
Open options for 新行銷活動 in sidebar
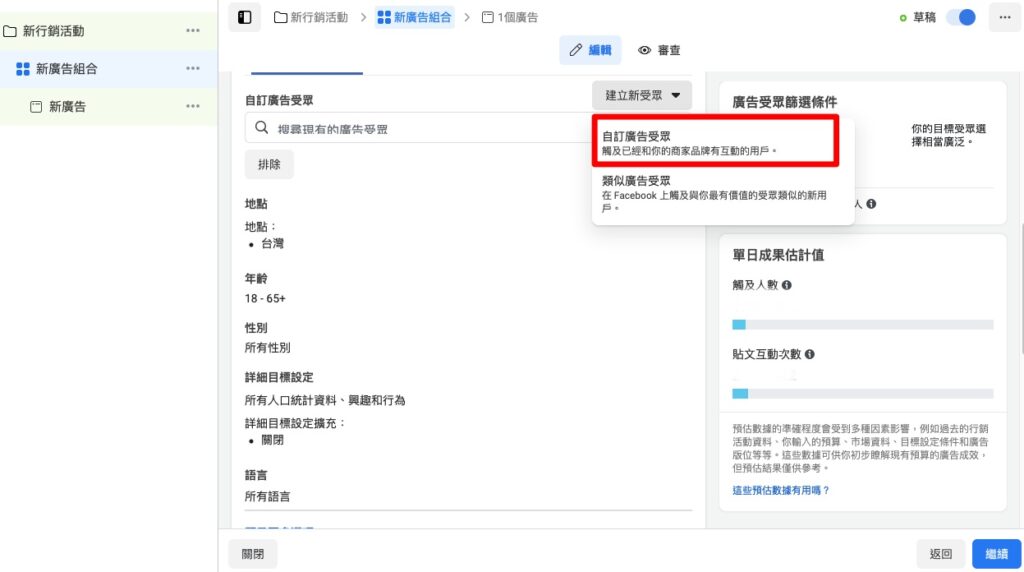(x=193, y=31)
